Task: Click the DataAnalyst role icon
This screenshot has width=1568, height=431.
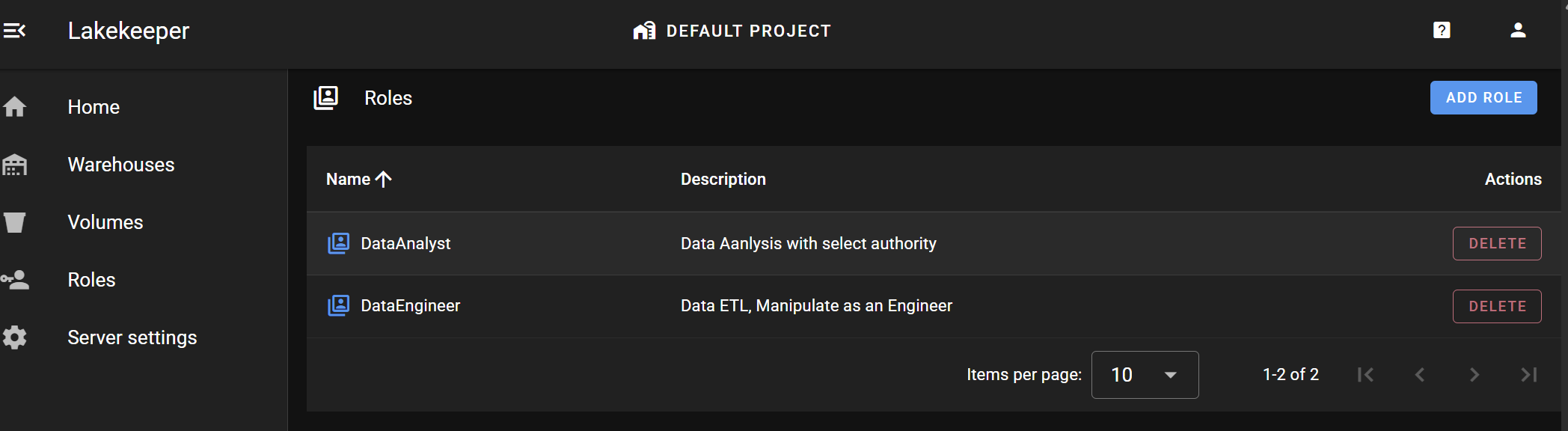Action: [338, 243]
